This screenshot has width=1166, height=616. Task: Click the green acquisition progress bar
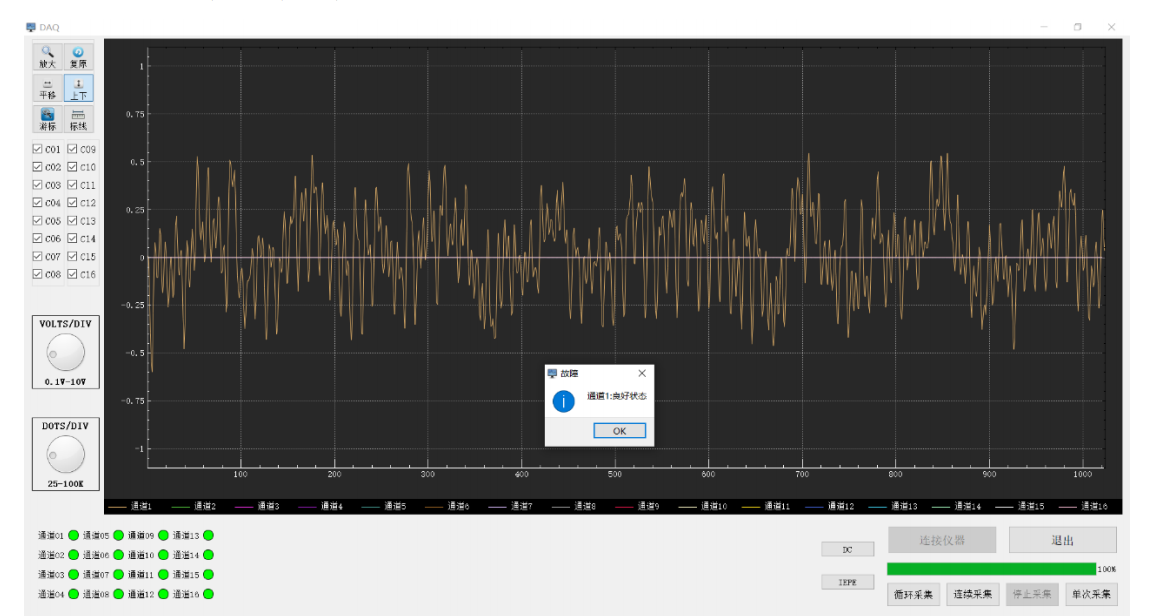point(991,569)
